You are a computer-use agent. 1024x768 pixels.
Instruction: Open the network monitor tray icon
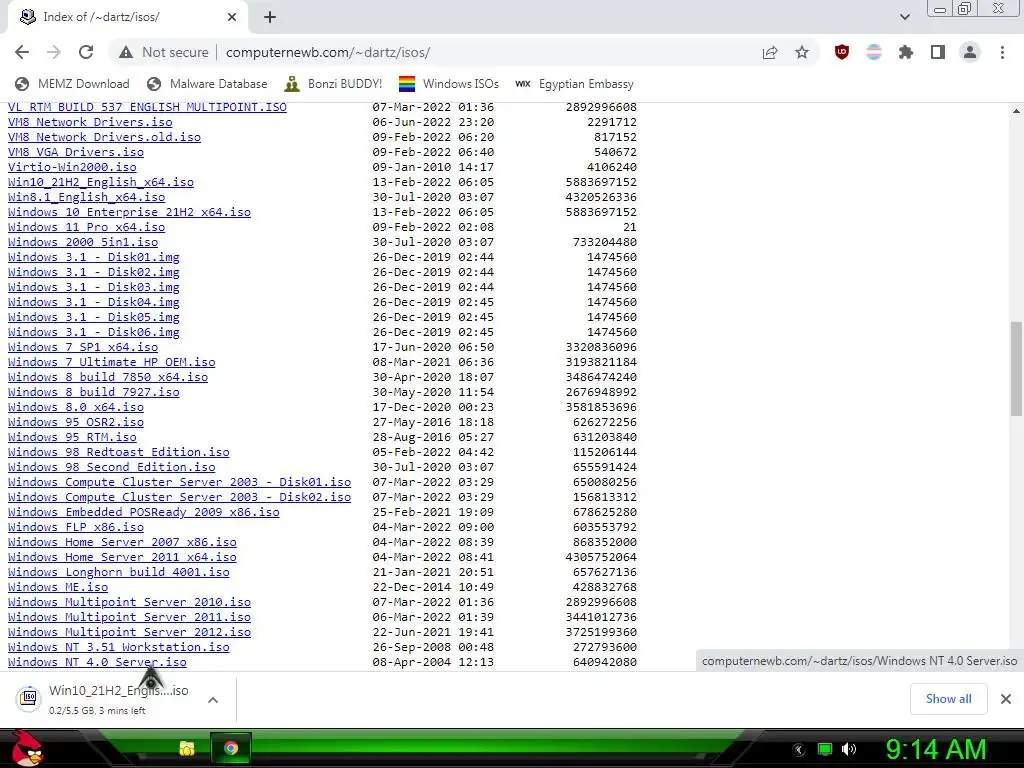point(825,749)
